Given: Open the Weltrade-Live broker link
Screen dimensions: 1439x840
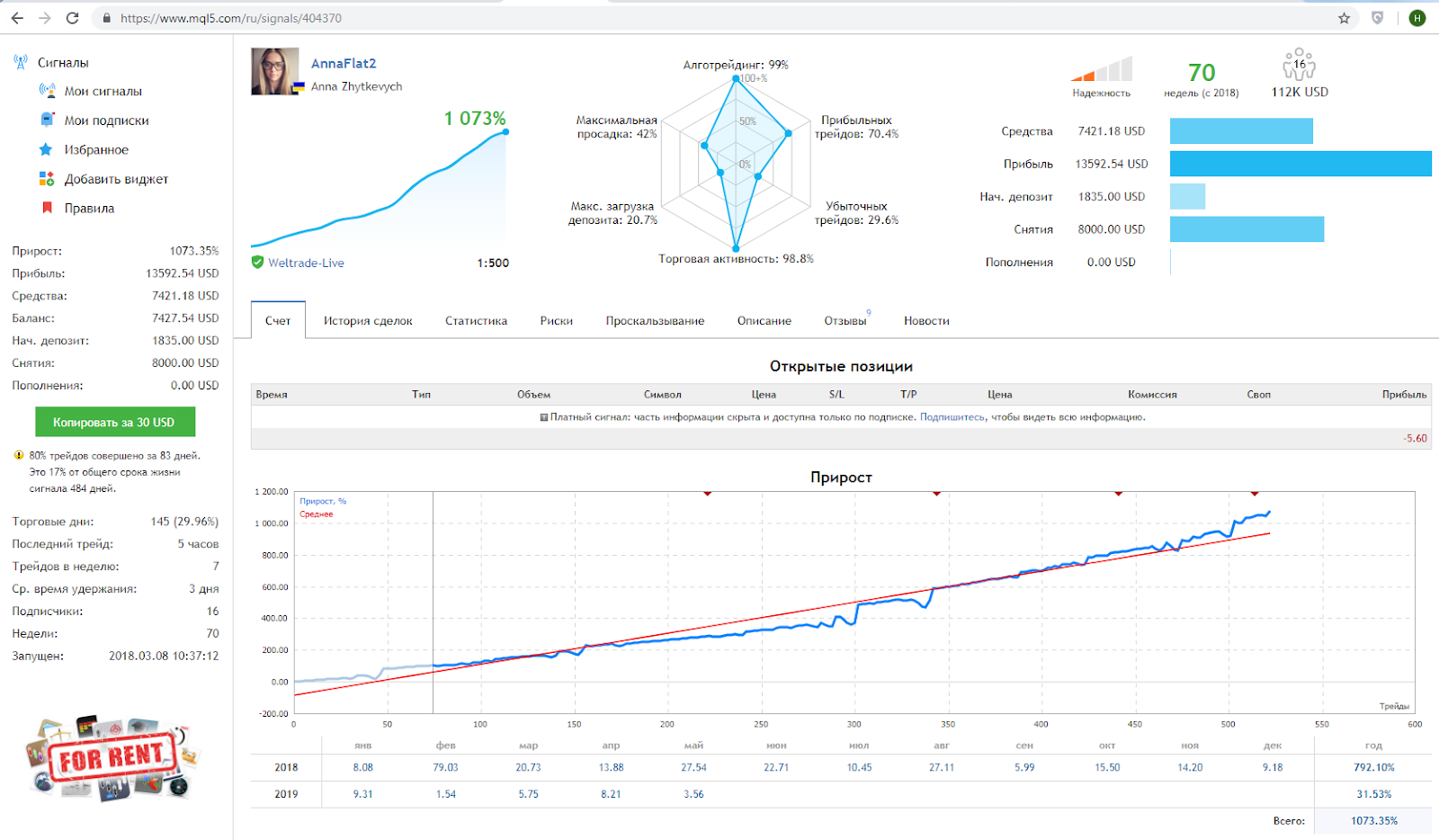Looking at the screenshot, I should pos(306,263).
